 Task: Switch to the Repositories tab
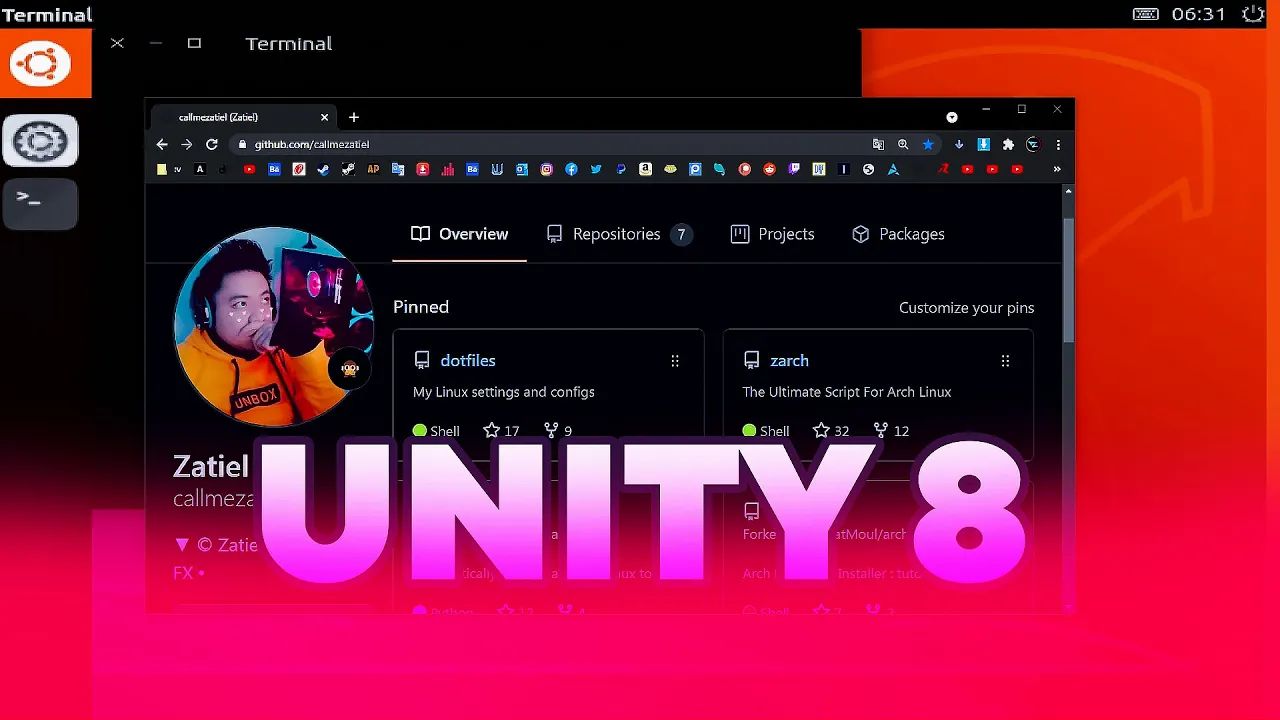coord(618,234)
